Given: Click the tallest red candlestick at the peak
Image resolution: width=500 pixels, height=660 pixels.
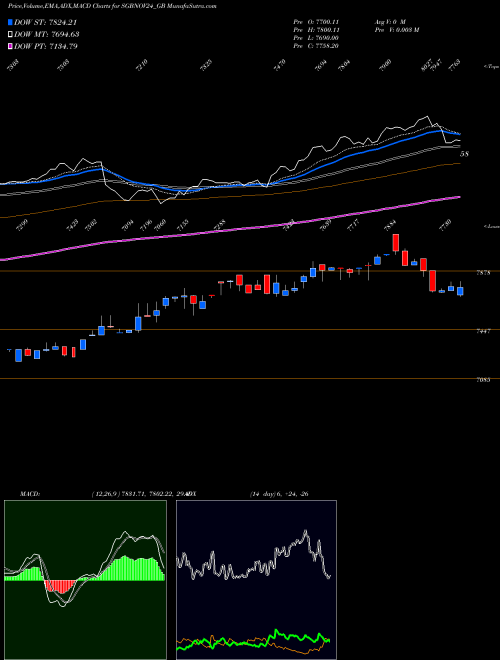Looking at the screenshot, I should [x=396, y=243].
